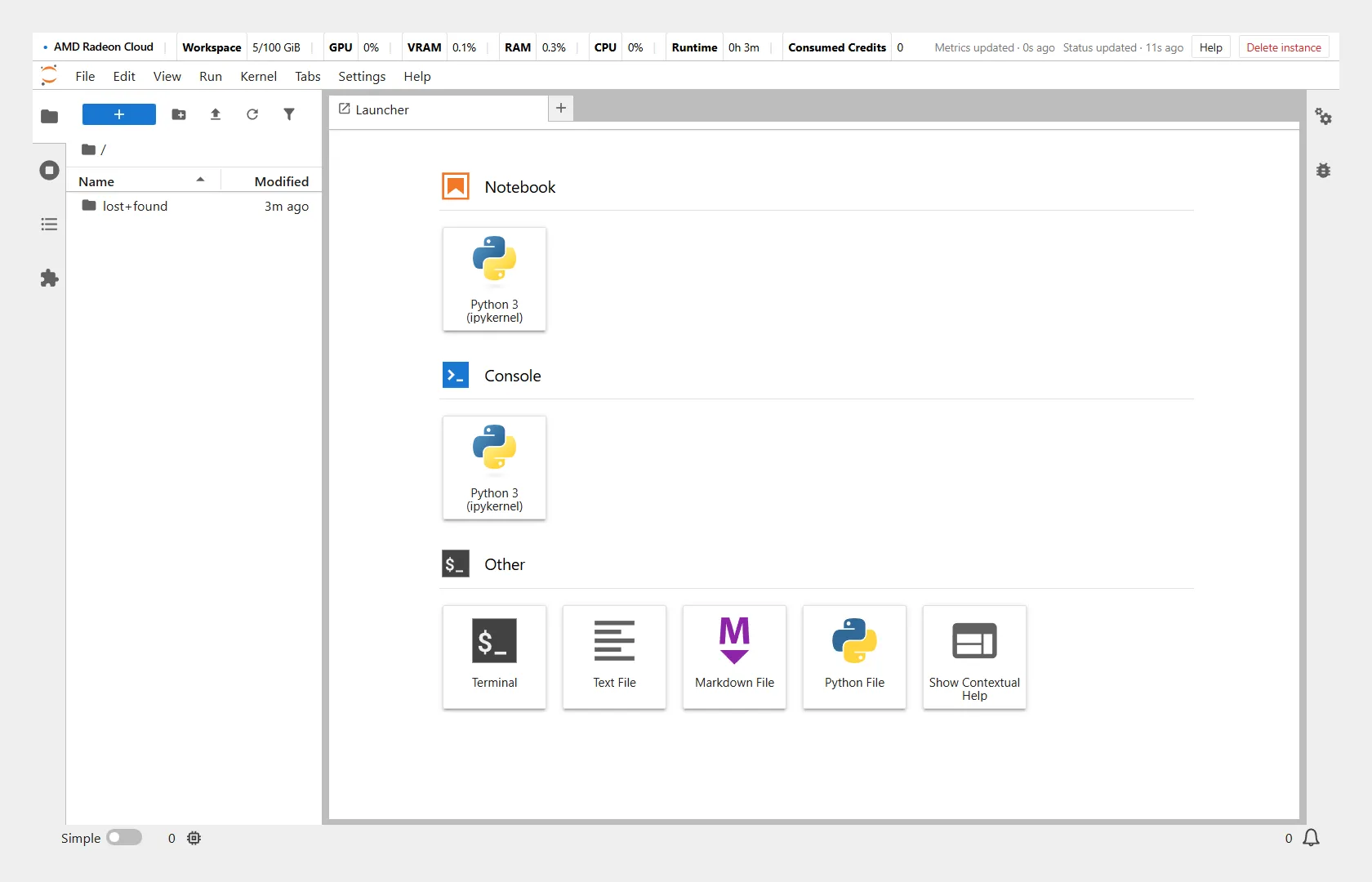Create a new folder icon
Screen dimensions: 1372x882
pos(179,114)
